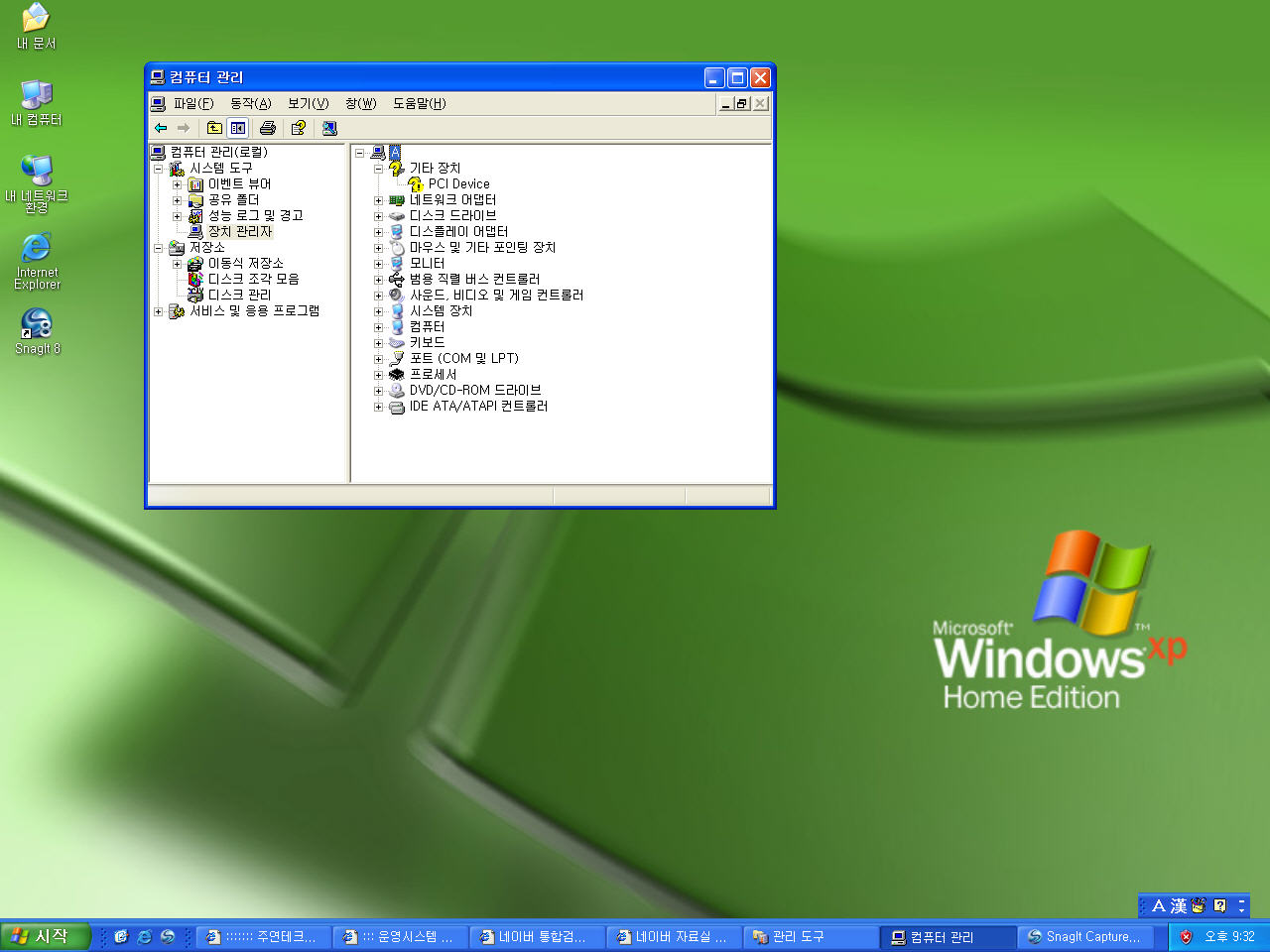This screenshot has width=1270, height=952.
Task: Expand 마우스 및 기타 포인팅 장치
Action: 378,248
